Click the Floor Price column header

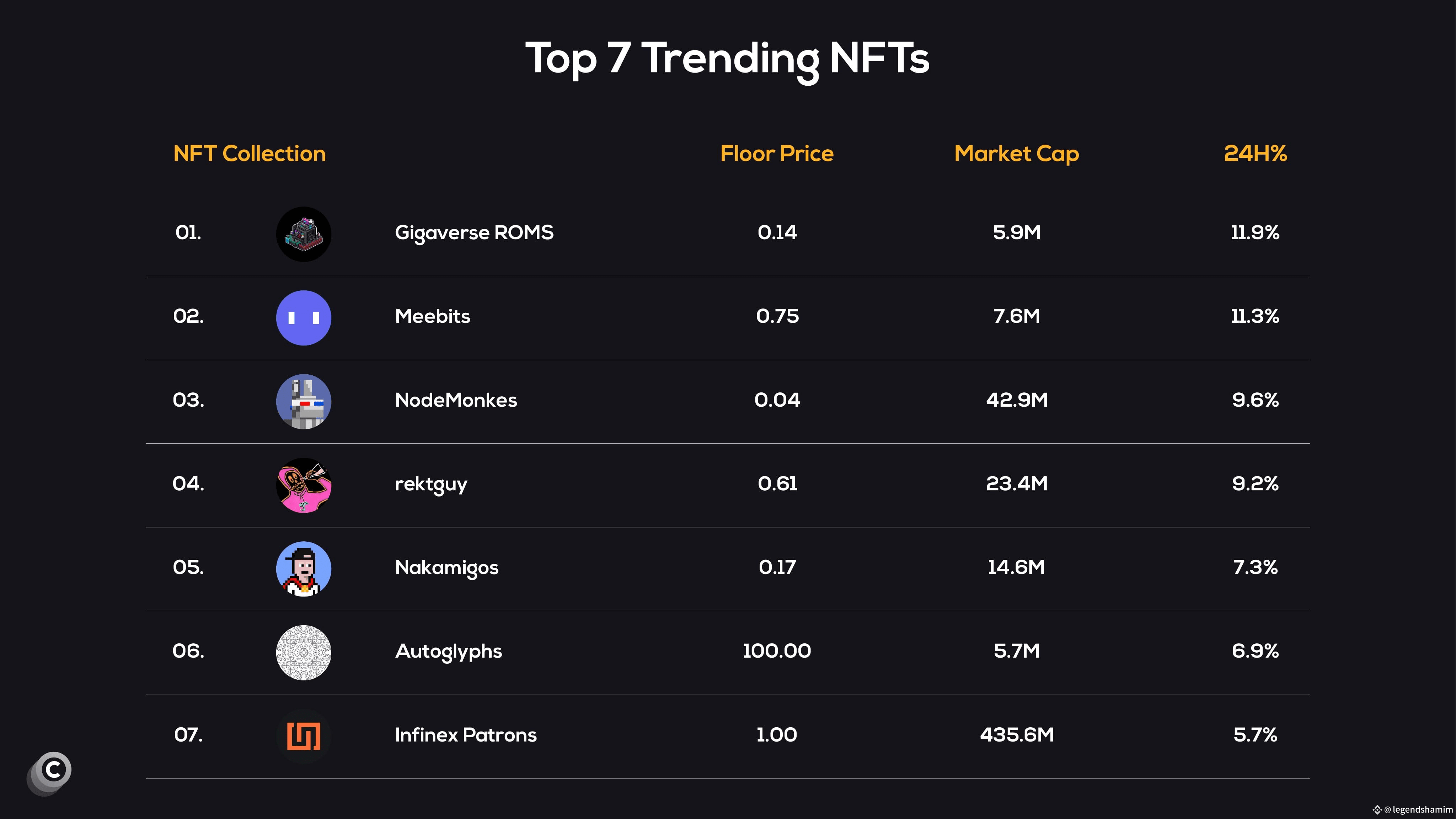coord(777,154)
